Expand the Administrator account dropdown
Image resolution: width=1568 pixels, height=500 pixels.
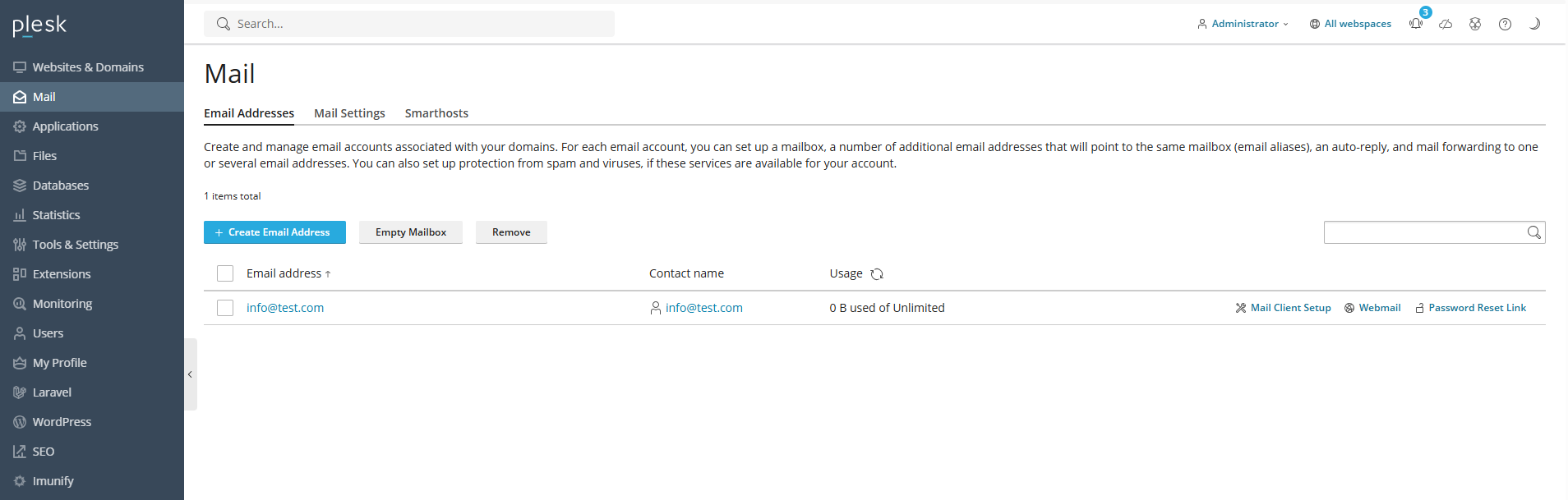[x=1243, y=24]
